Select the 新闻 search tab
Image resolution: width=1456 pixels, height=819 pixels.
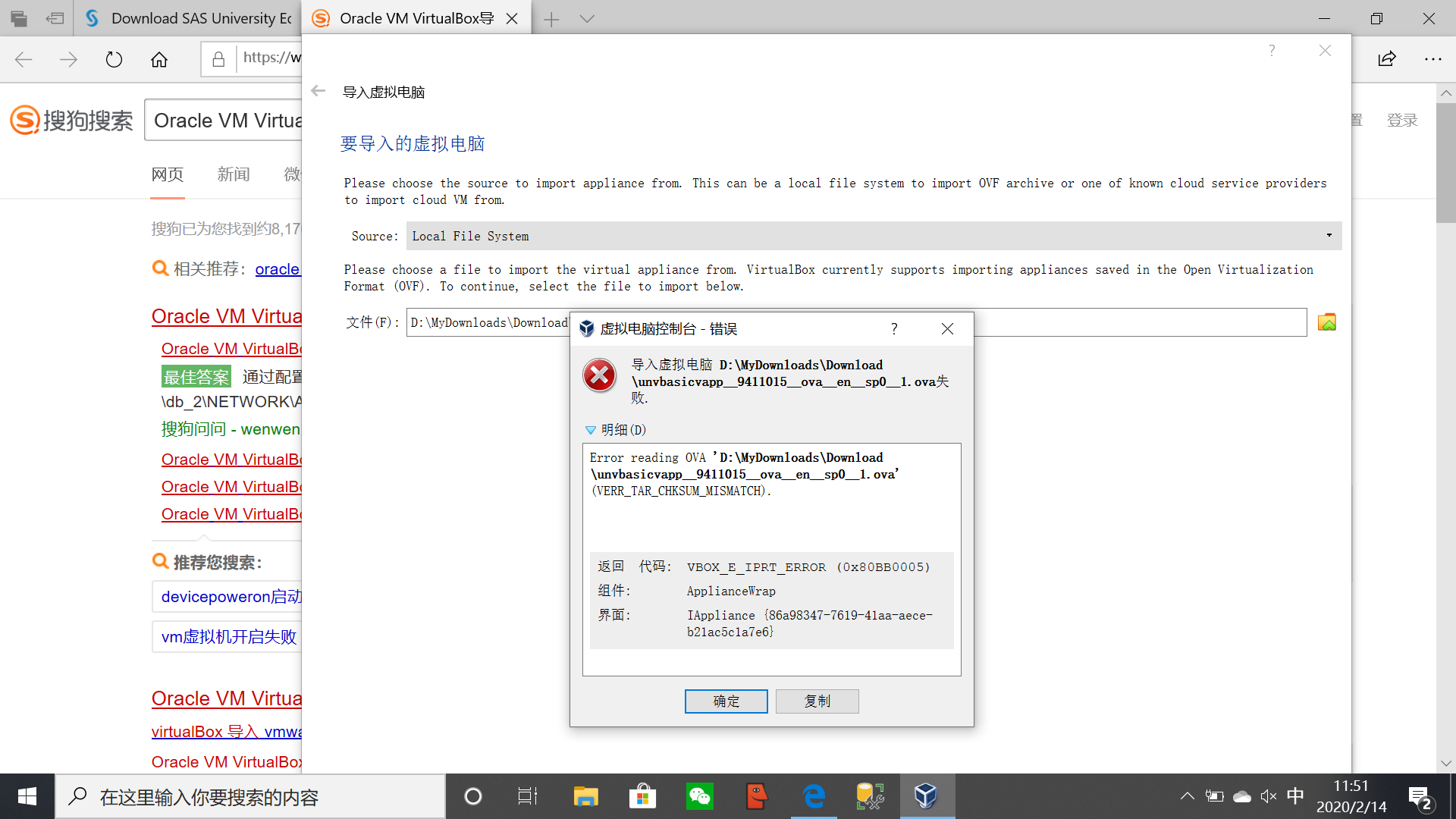233,174
